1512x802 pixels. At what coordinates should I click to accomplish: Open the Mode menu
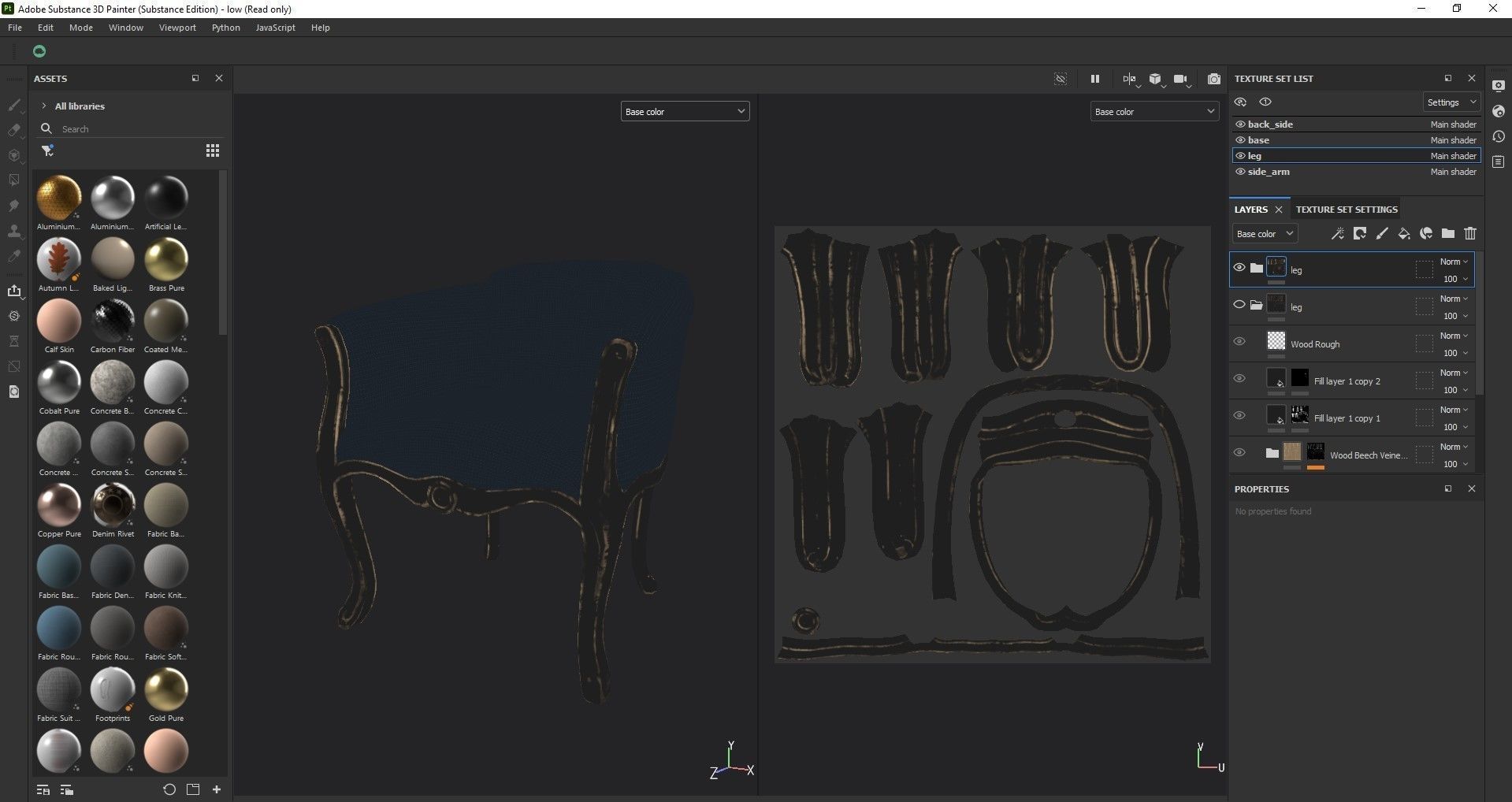[81, 28]
